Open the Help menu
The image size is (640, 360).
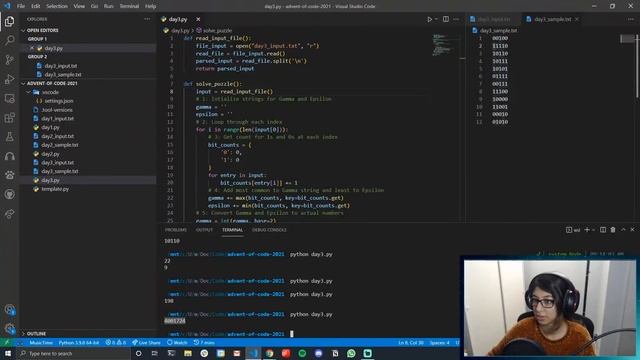pos(150,6)
